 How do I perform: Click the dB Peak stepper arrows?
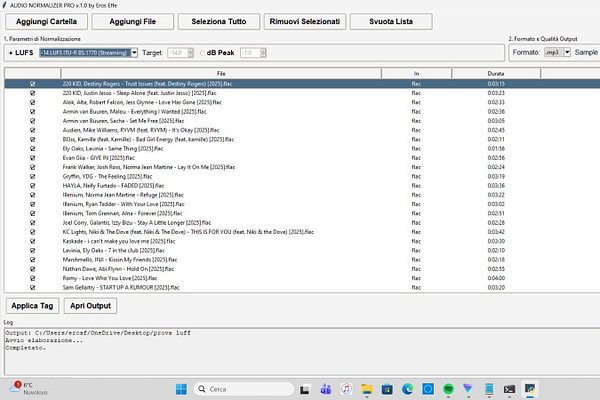[263, 53]
